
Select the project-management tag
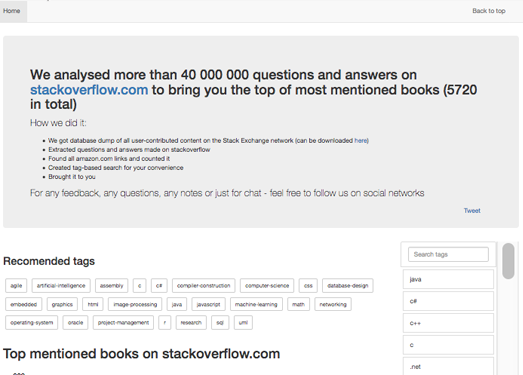click(x=123, y=323)
